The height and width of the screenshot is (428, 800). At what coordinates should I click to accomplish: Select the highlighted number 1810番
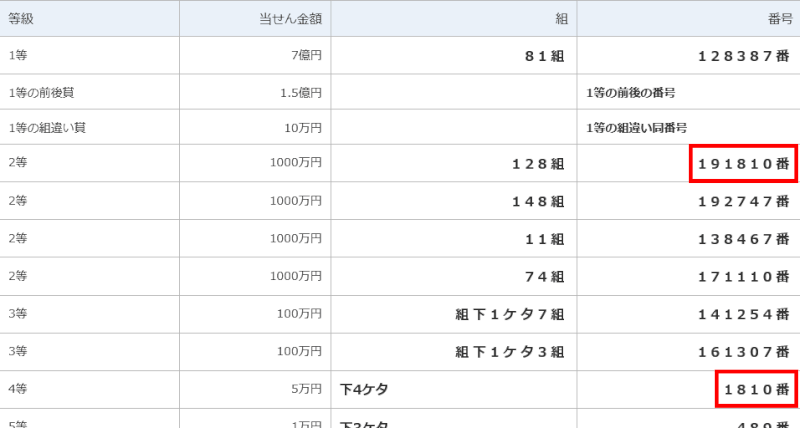(x=757, y=389)
